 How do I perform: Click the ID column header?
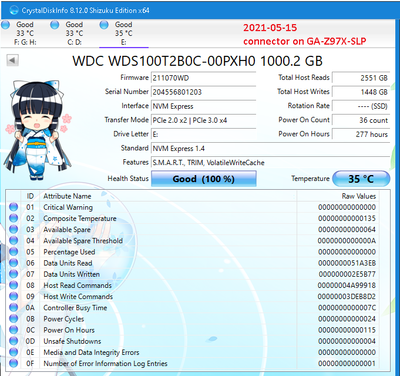(x=30, y=196)
